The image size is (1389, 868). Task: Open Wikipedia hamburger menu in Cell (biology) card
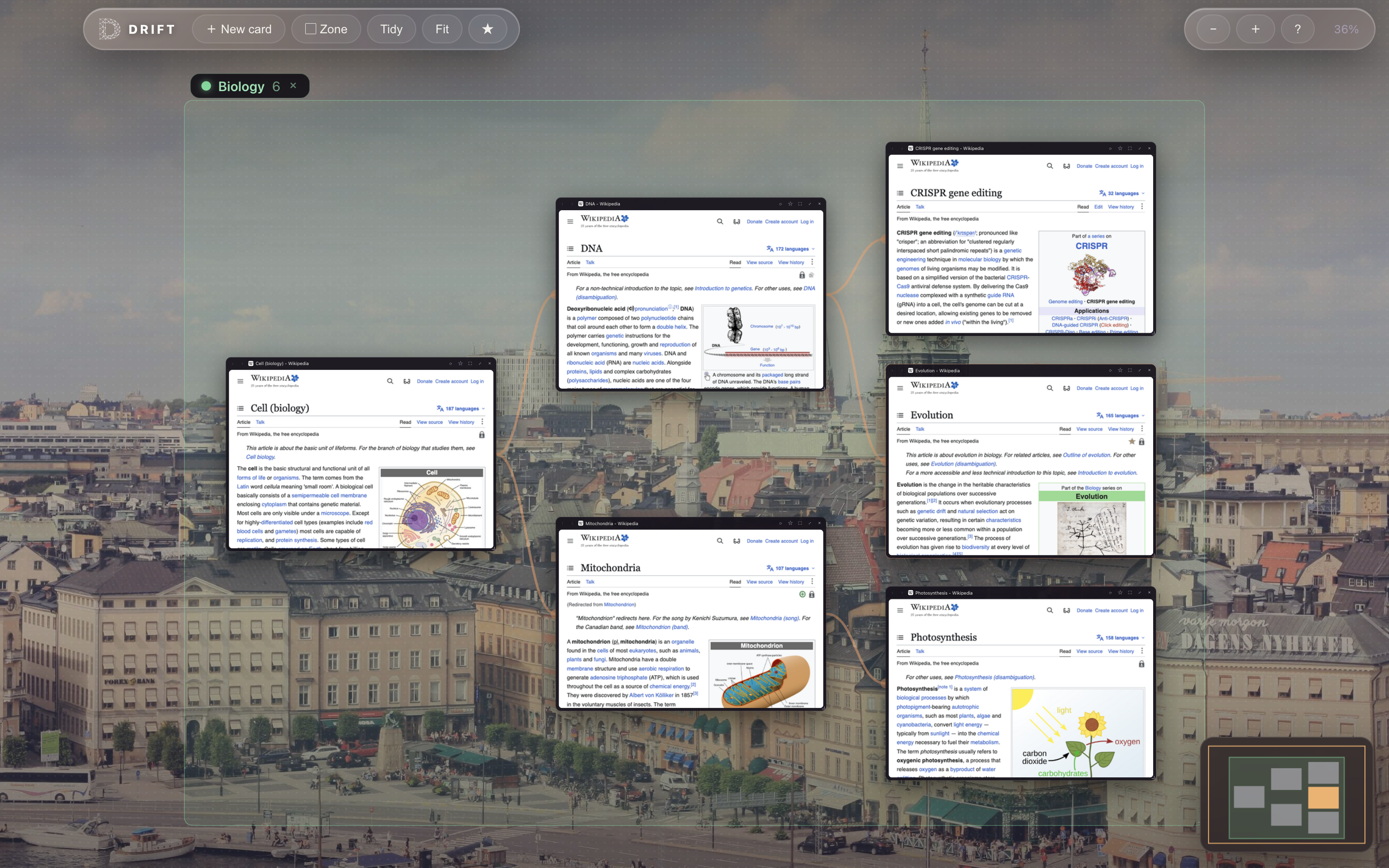tap(240, 381)
